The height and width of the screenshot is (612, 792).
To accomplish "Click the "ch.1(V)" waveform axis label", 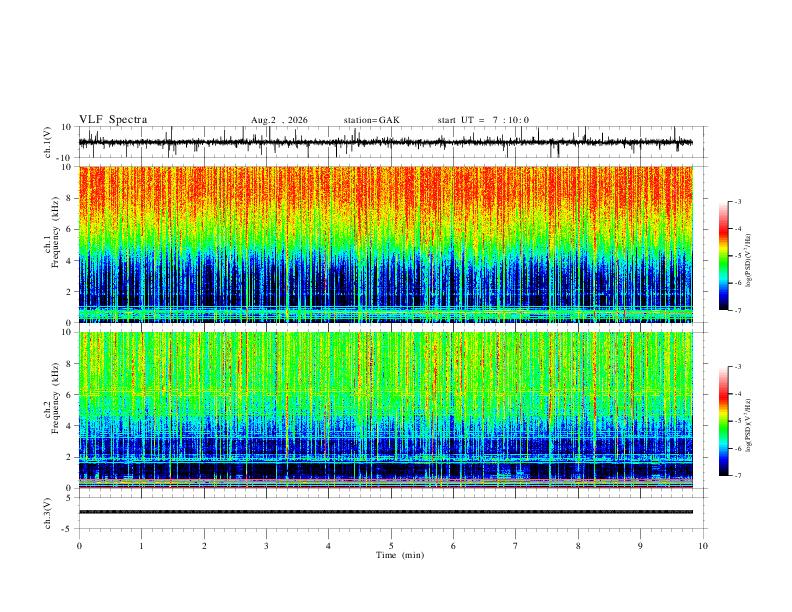I will (48, 142).
